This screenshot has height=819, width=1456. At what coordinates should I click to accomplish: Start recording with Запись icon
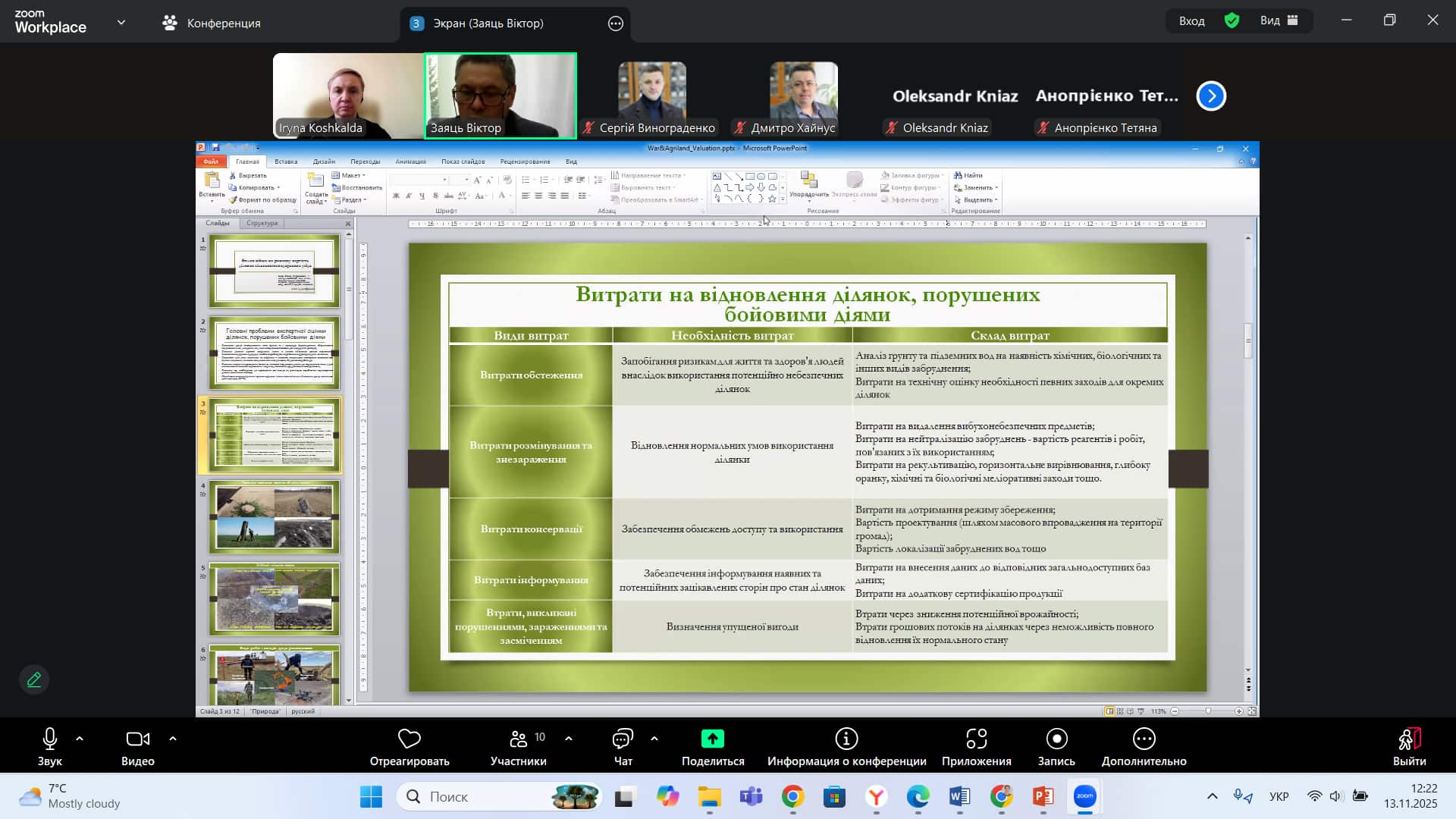click(1056, 739)
